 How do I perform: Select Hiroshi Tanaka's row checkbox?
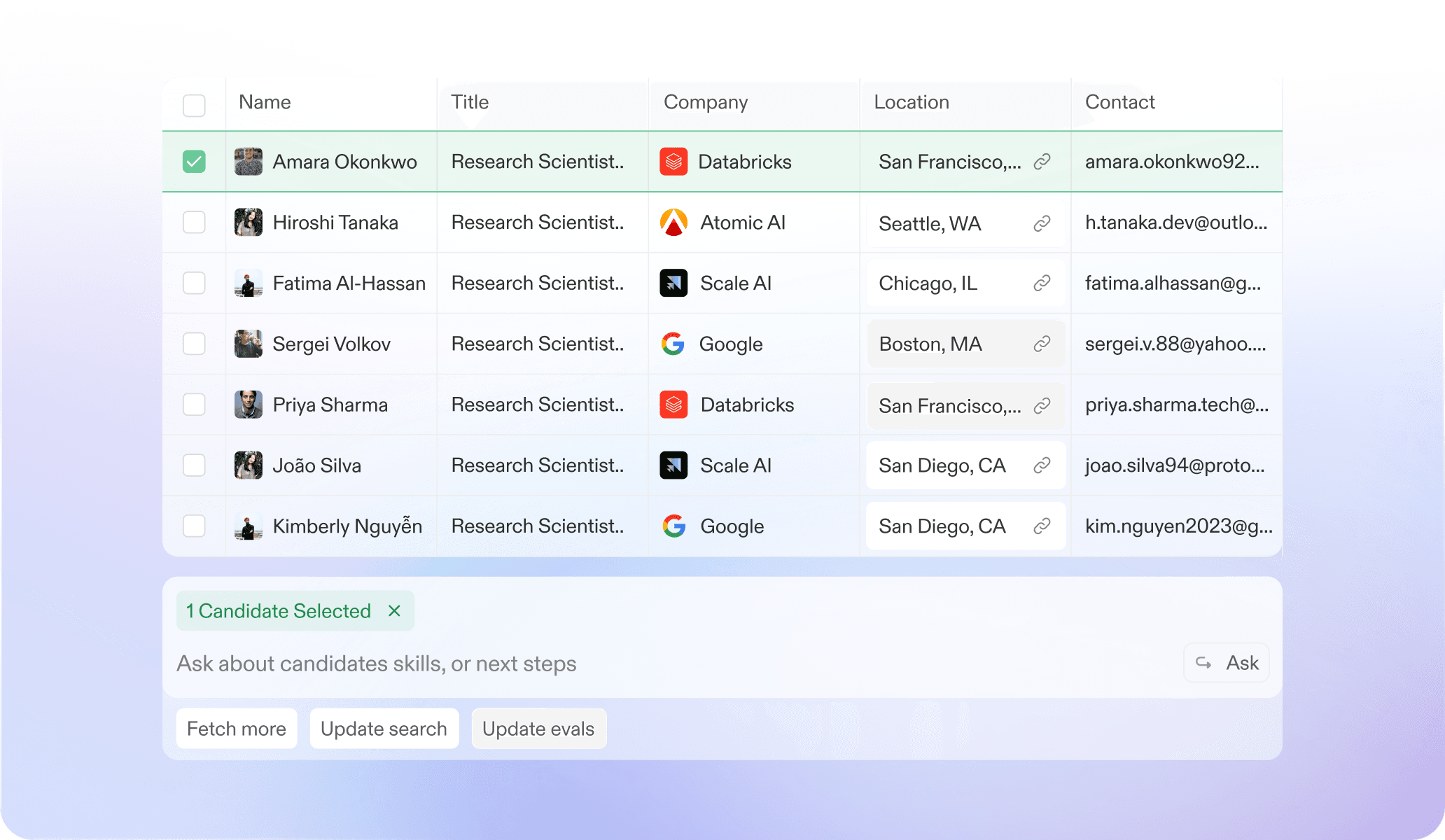[194, 223]
